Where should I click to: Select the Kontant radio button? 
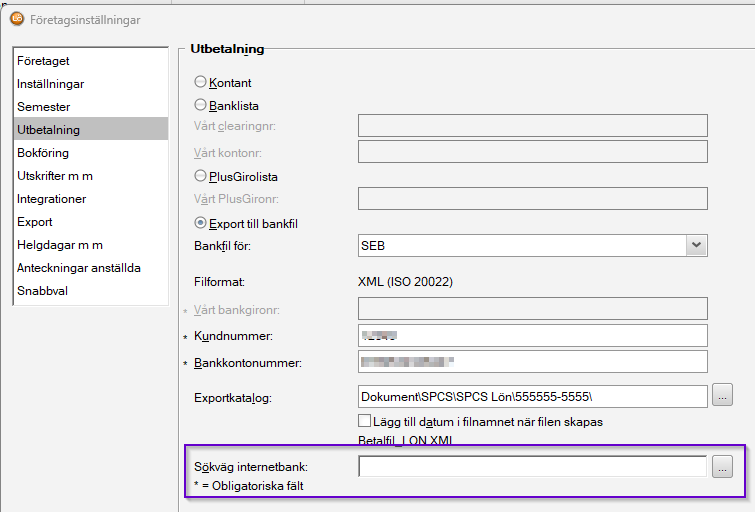coord(200,82)
